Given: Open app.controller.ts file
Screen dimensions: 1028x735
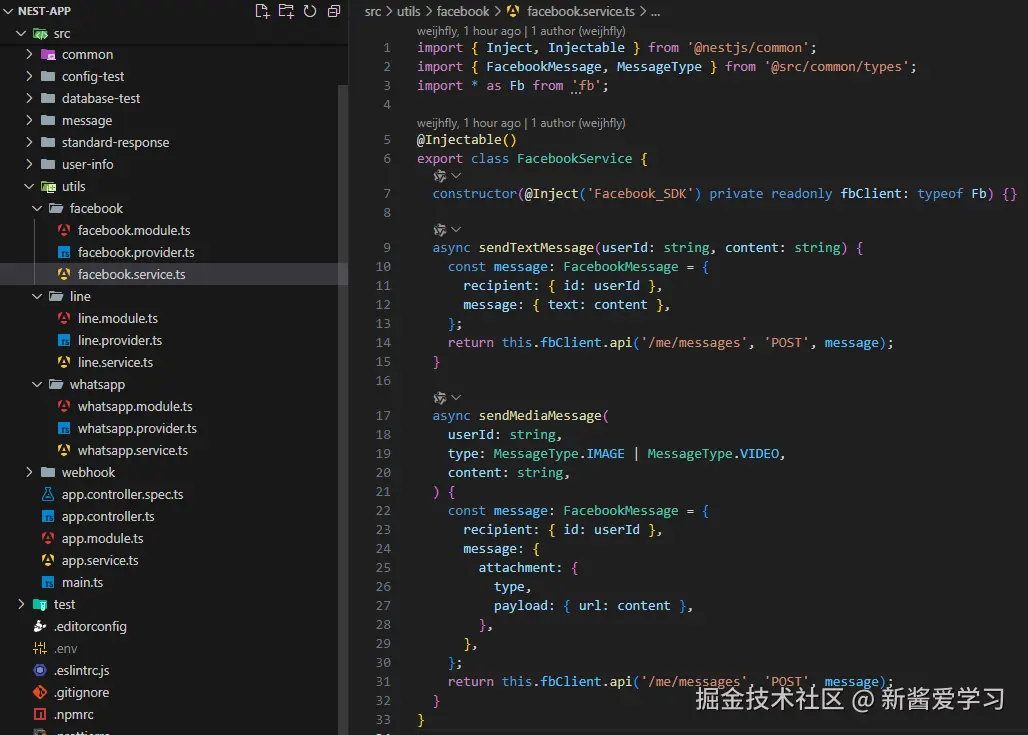Looking at the screenshot, I should click(108, 517).
